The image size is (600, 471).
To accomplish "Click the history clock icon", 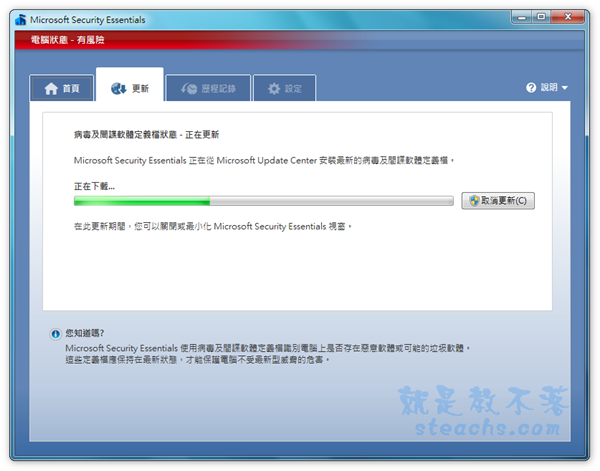I will pyautogui.click(x=189, y=89).
